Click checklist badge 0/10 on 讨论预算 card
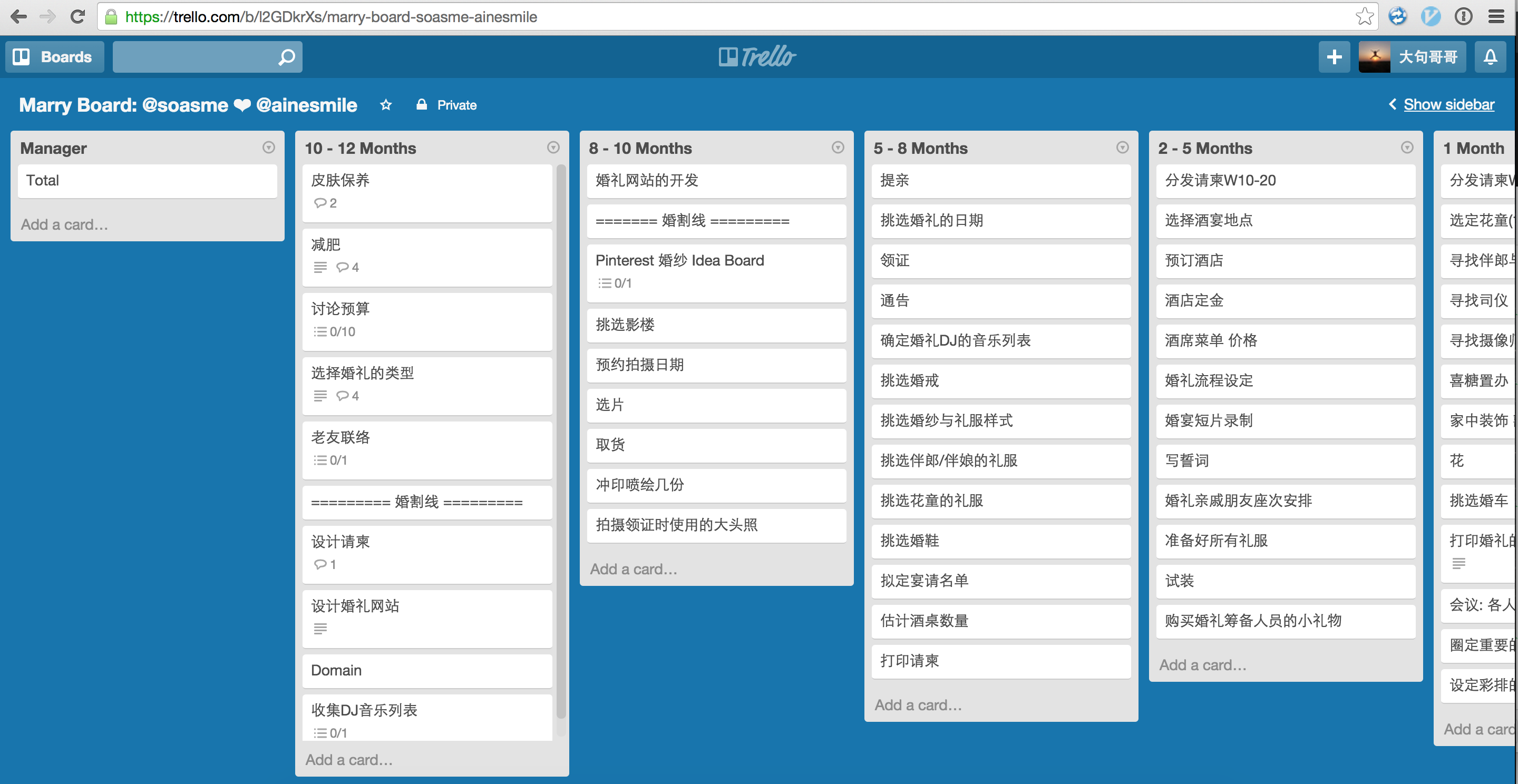 (x=335, y=331)
